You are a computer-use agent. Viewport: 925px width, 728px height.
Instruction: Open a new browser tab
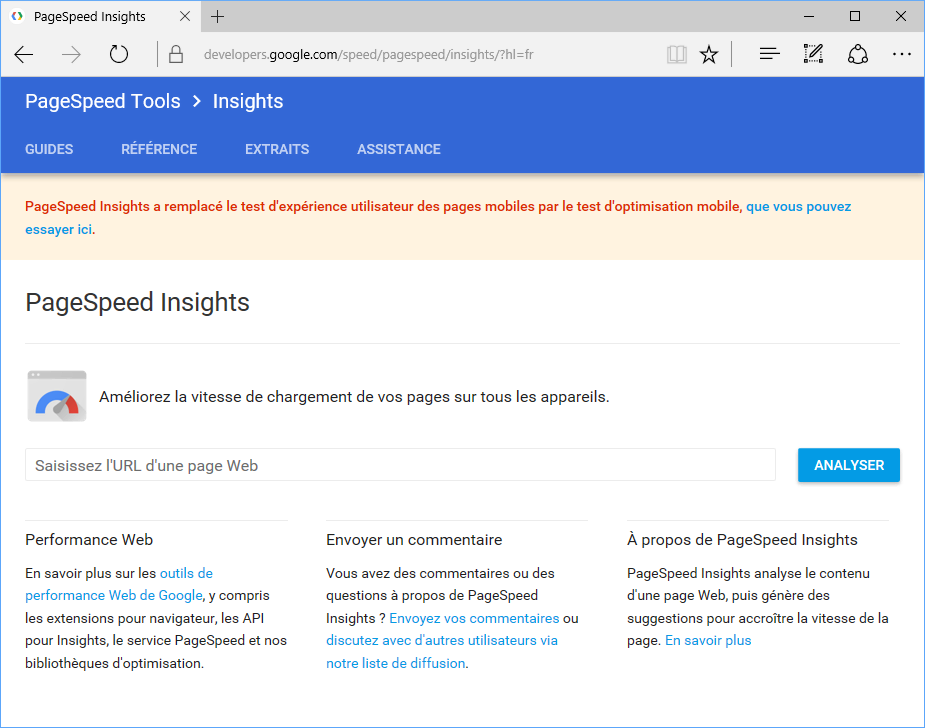(218, 16)
